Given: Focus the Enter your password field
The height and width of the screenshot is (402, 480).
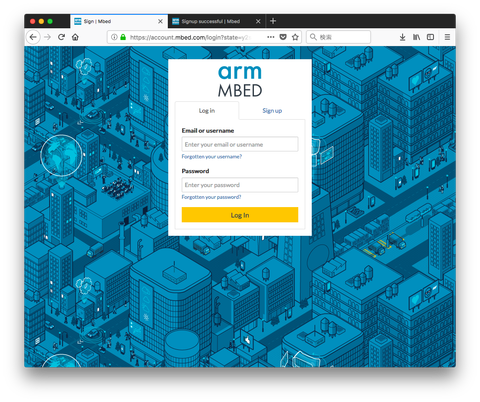Looking at the screenshot, I should pos(240,185).
